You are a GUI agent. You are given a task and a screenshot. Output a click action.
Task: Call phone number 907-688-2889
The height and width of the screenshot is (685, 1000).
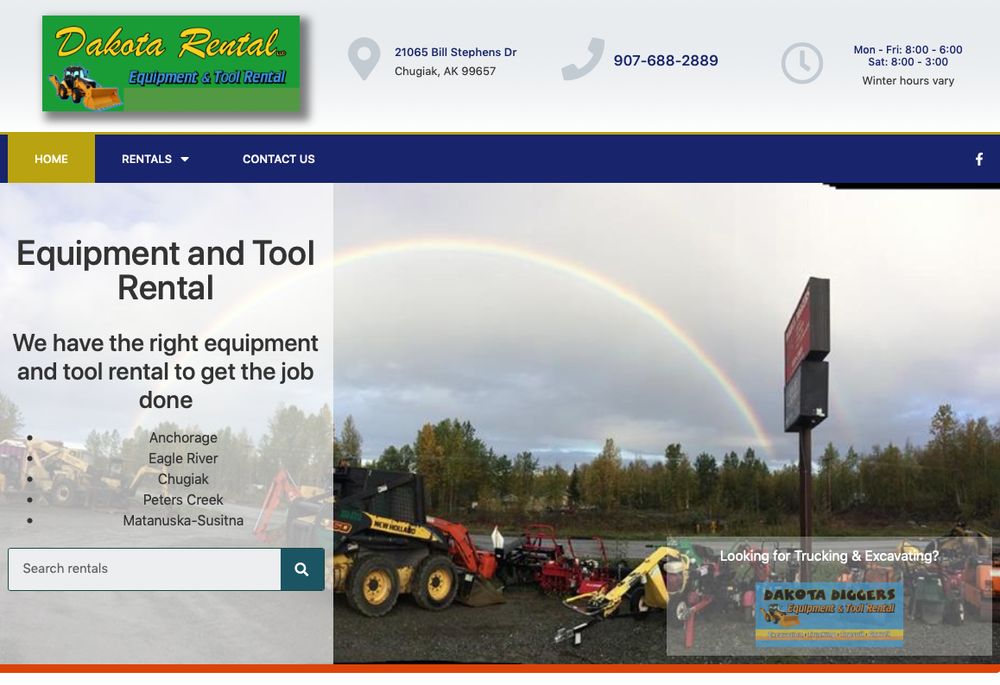(x=665, y=60)
